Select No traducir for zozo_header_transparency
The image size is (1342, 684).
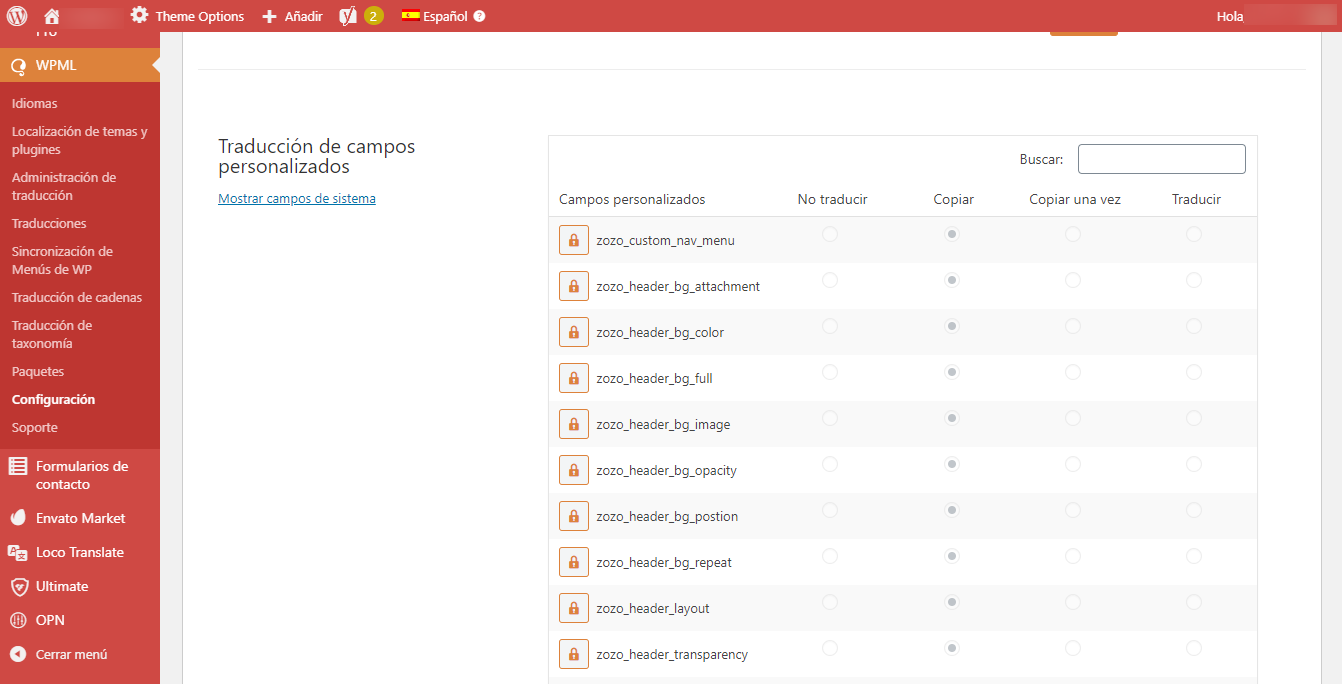pyautogui.click(x=830, y=648)
